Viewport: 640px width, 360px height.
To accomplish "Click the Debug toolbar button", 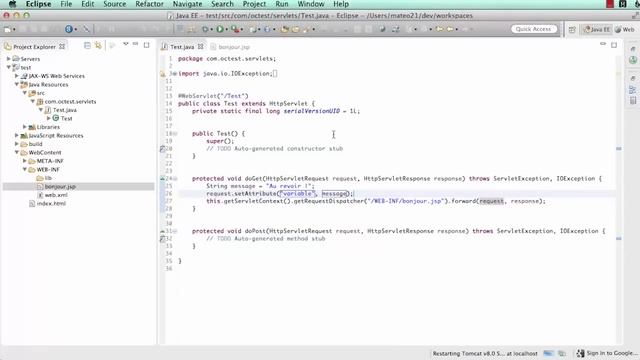I will tap(205, 29).
